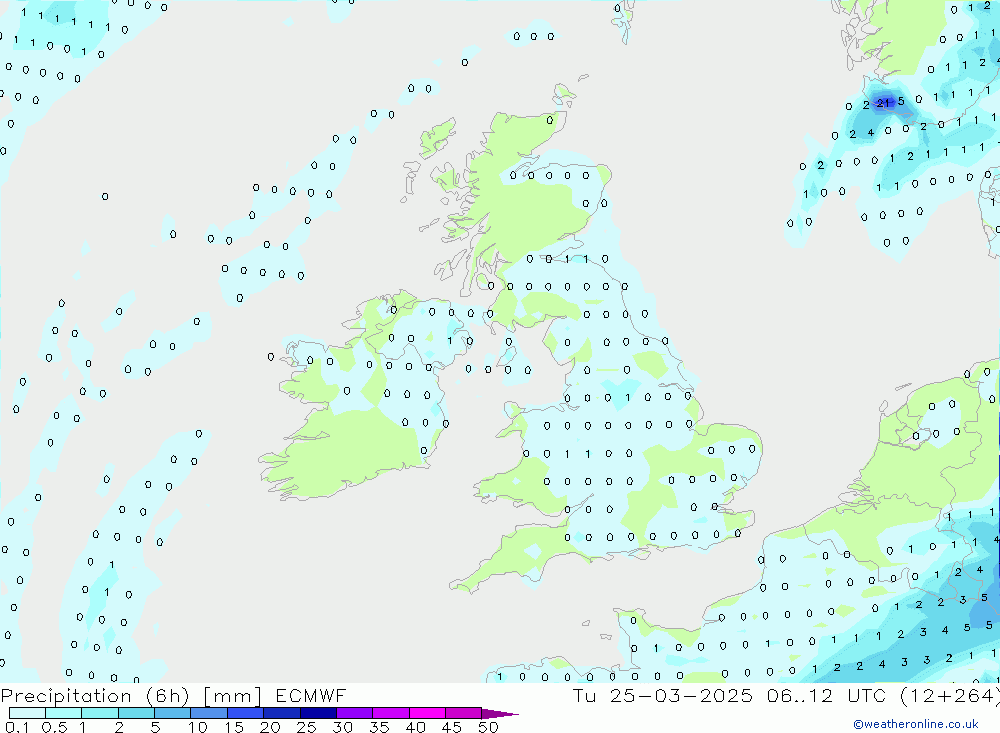Viewport: 1000px width, 733px height.
Task: Click the '21' precipitation value near Norway
Action: (x=883, y=103)
